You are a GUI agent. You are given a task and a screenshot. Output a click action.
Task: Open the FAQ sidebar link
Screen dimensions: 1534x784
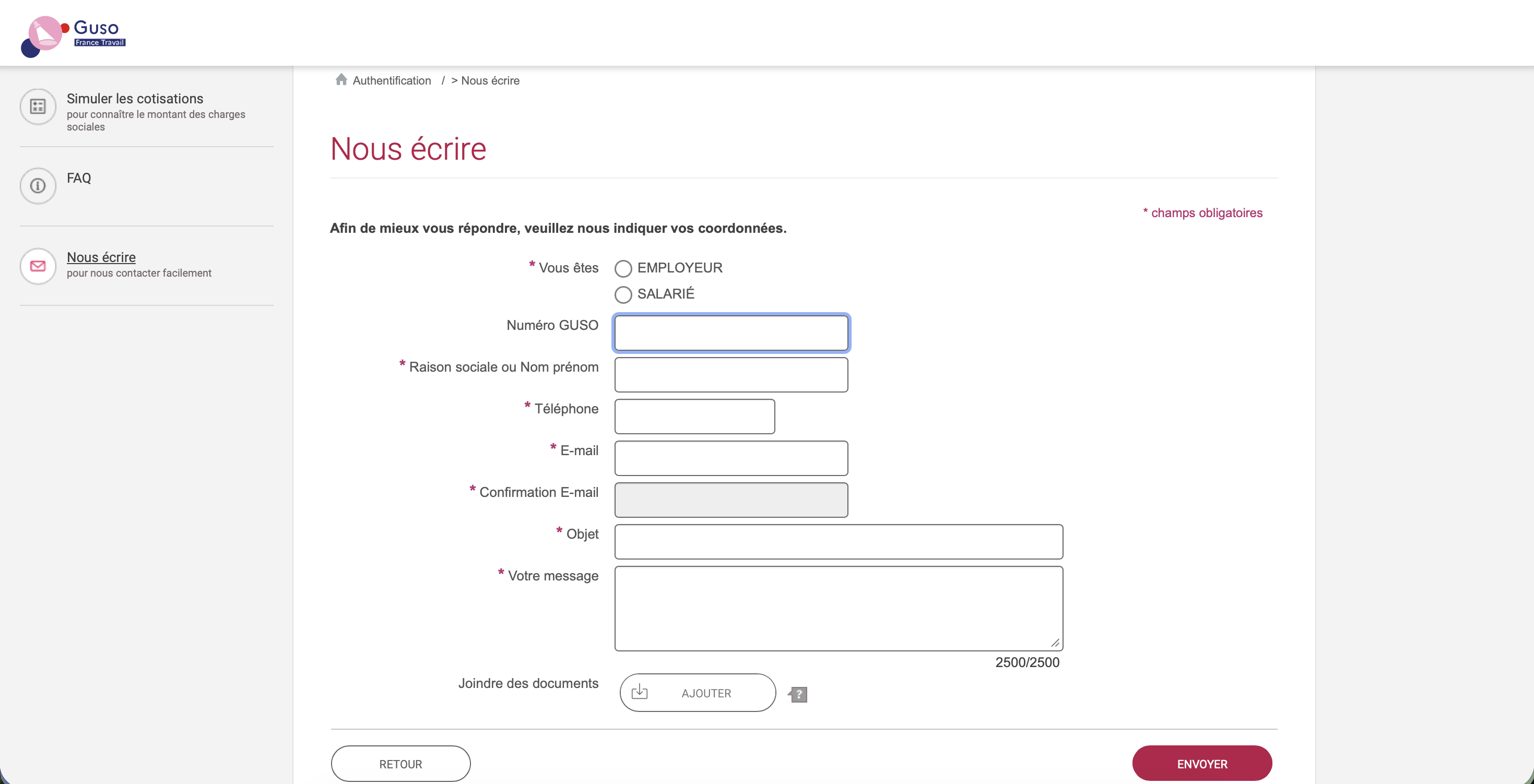tap(79, 178)
